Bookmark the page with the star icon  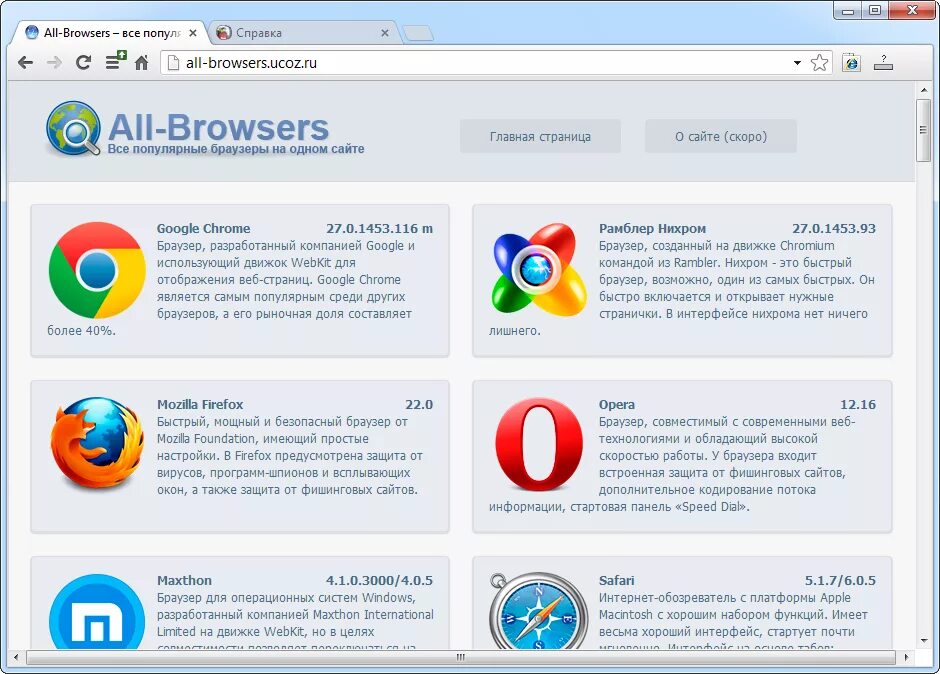[x=819, y=62]
